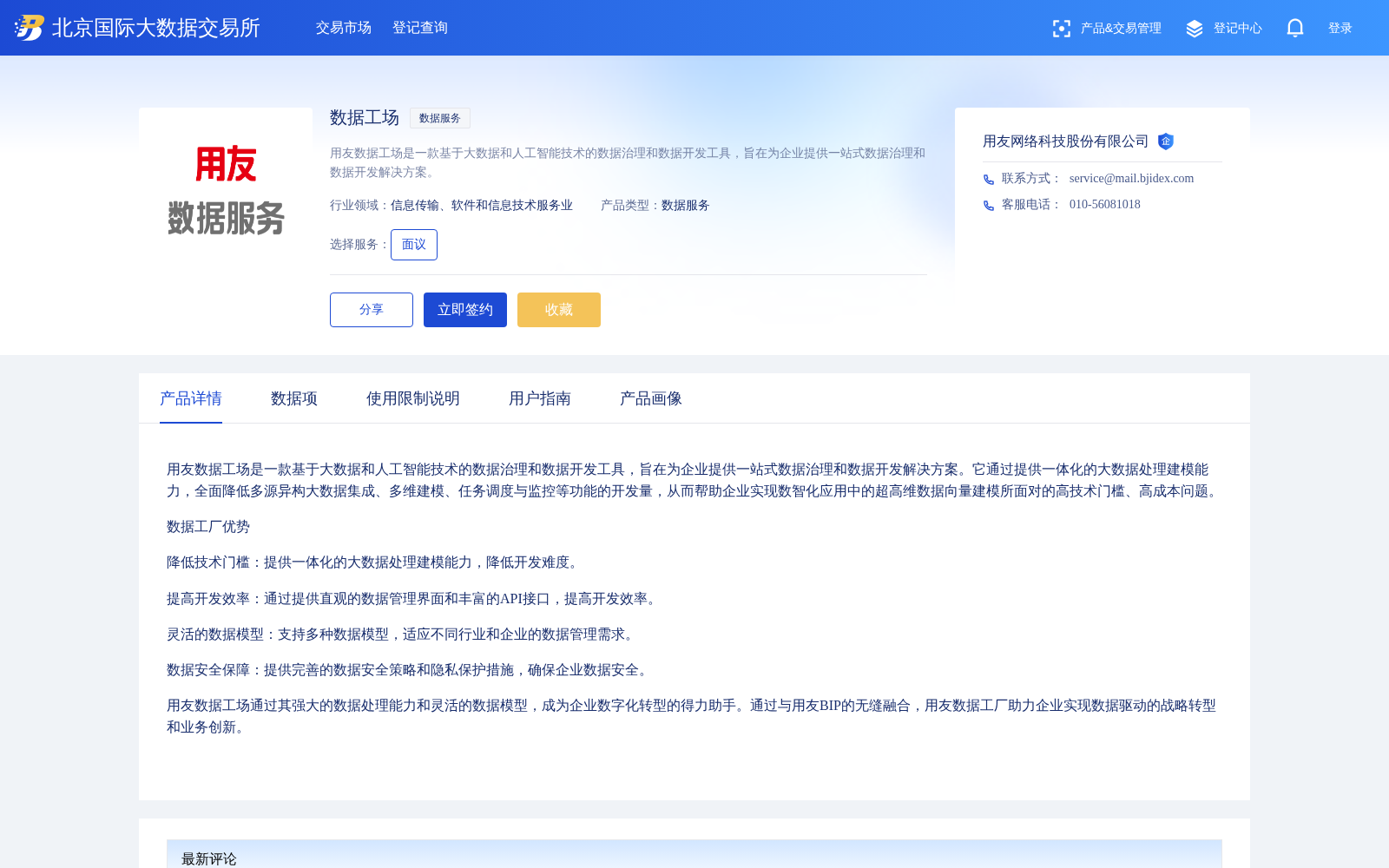Click the phone icon beside 客服电话
1389x868 pixels.
(x=989, y=205)
